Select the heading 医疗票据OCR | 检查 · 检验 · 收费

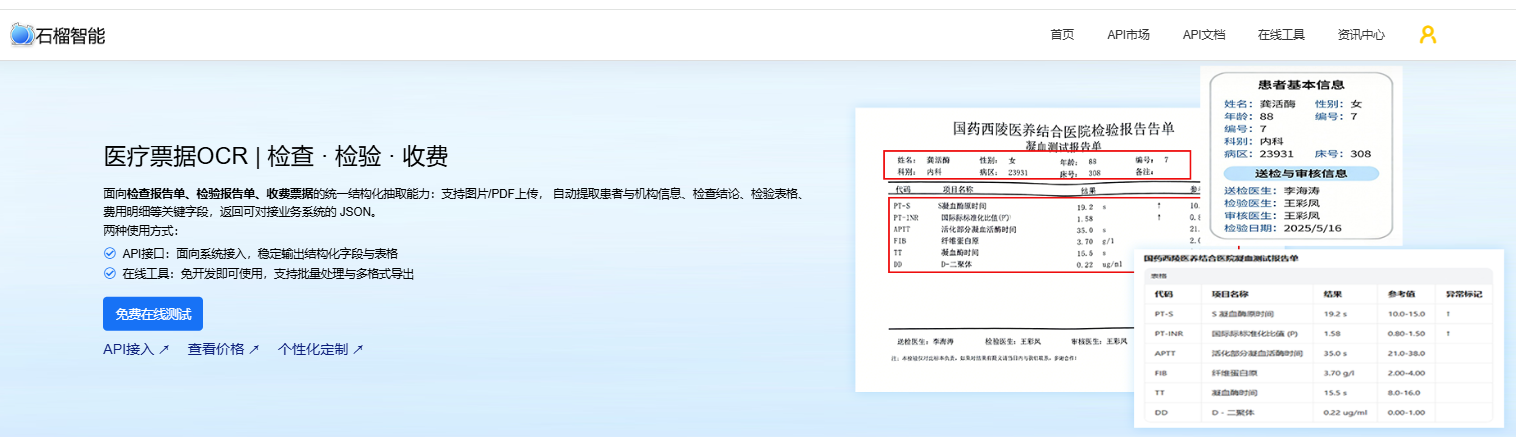point(276,156)
